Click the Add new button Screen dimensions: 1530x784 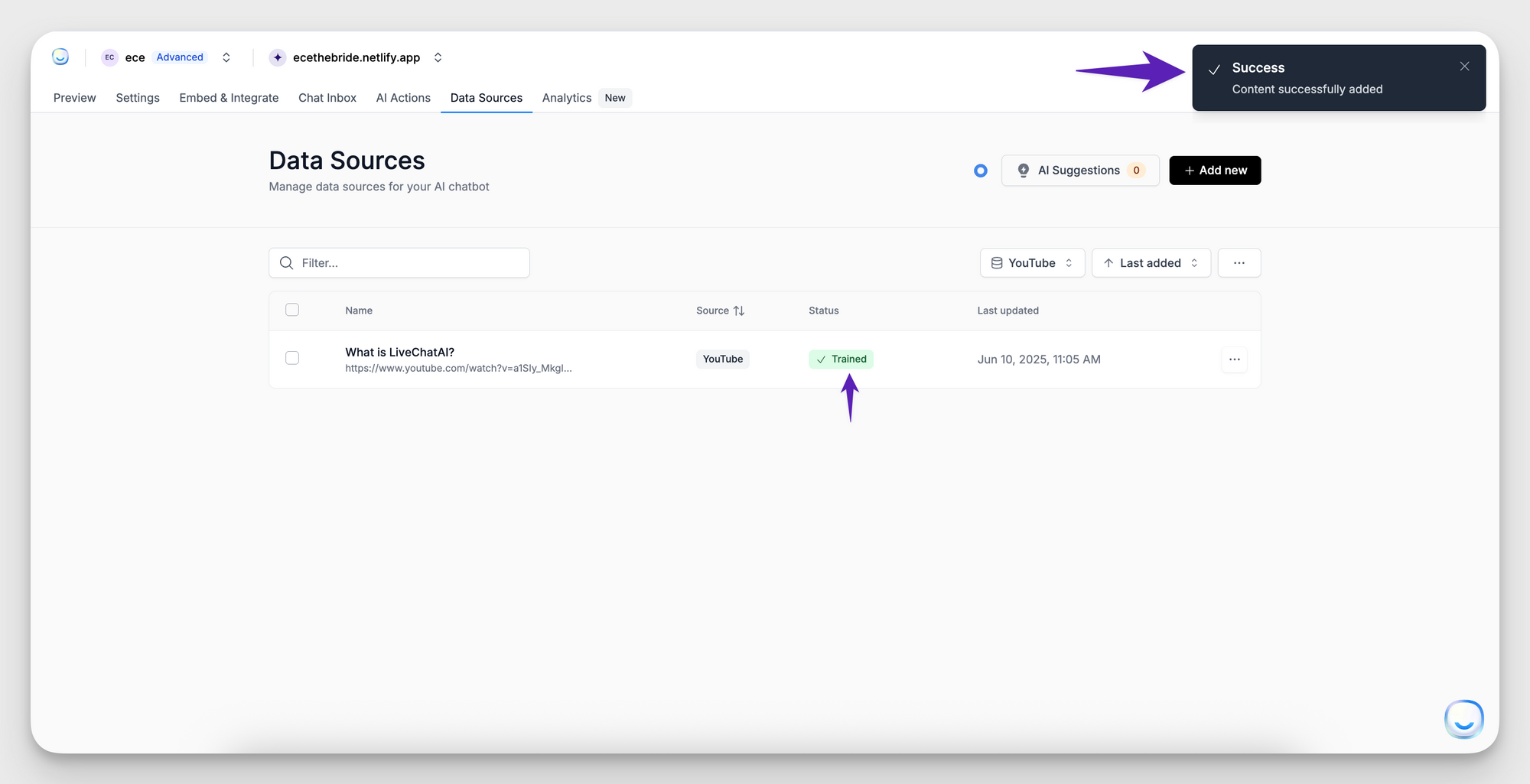[1215, 171]
